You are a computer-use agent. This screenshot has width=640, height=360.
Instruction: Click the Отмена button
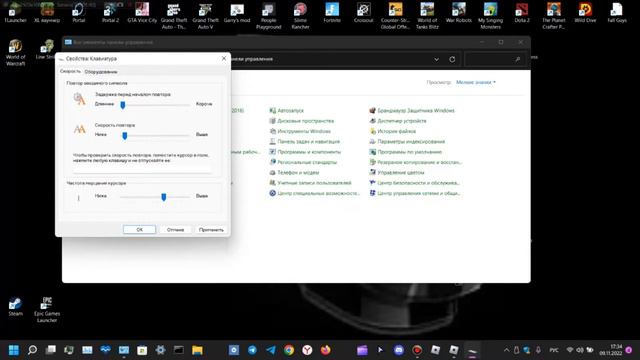176,229
